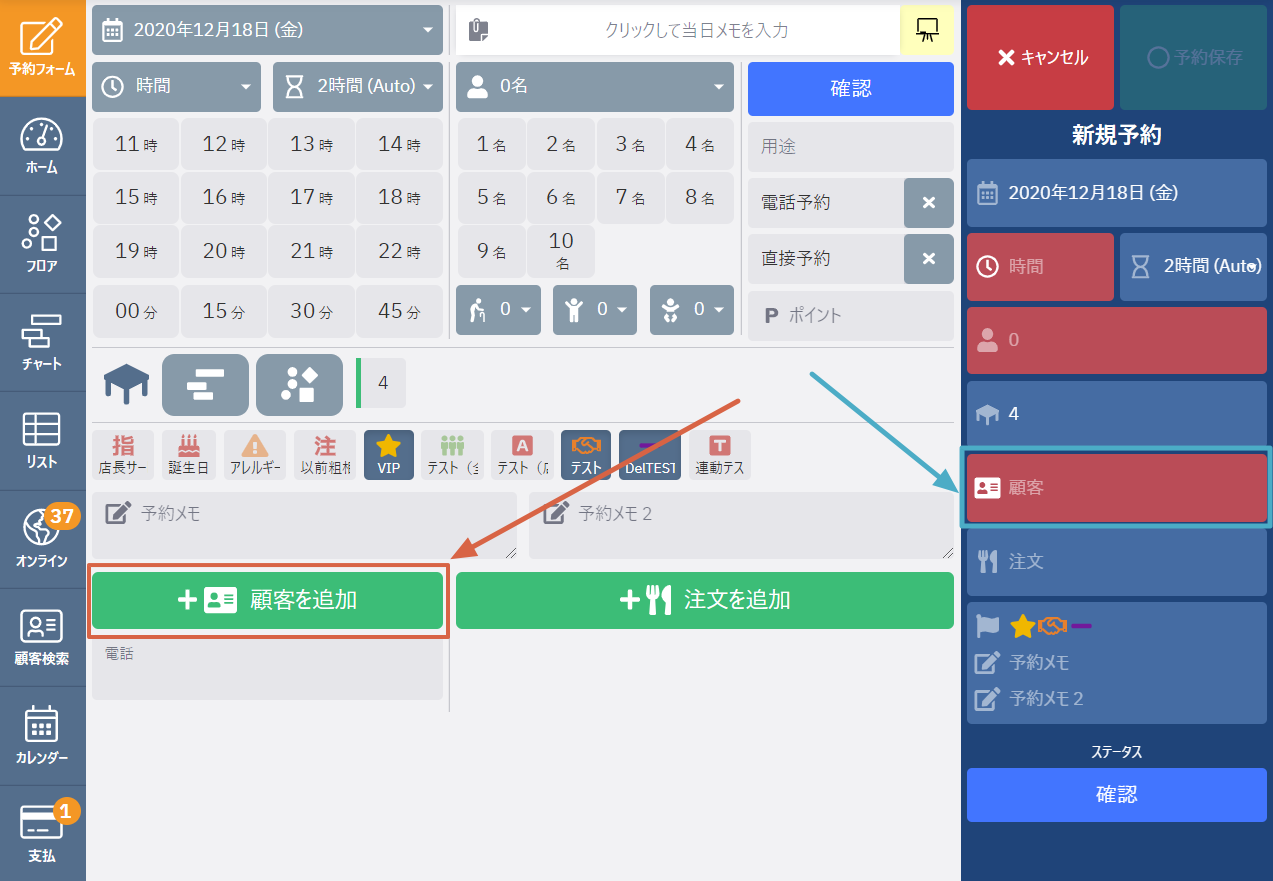This screenshot has width=1273, height=881.
Task: Open the Chart view in sidebar
Action: (42, 341)
